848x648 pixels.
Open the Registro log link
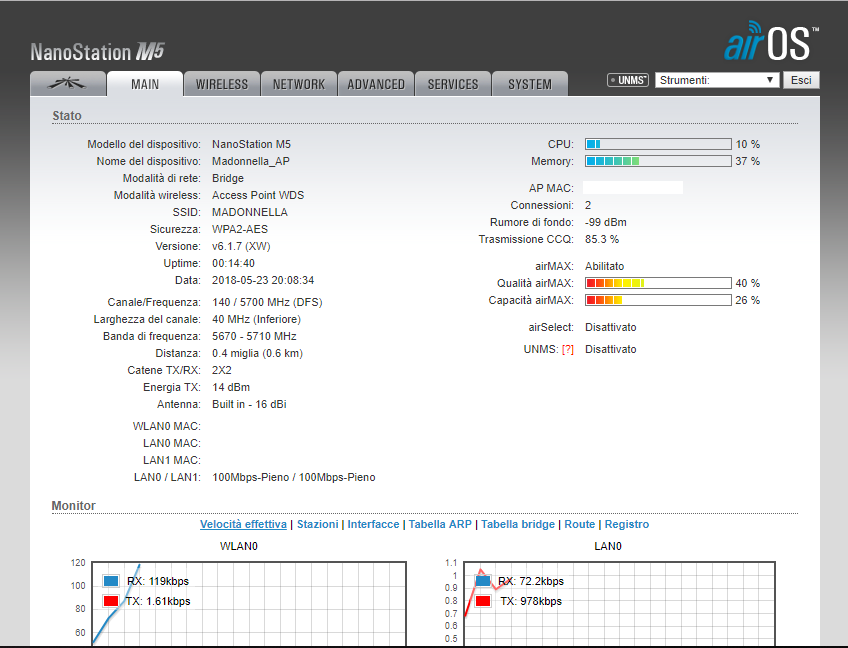(x=627, y=524)
